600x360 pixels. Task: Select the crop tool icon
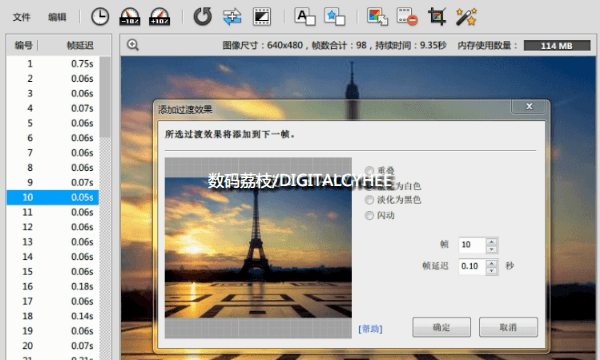(x=437, y=17)
